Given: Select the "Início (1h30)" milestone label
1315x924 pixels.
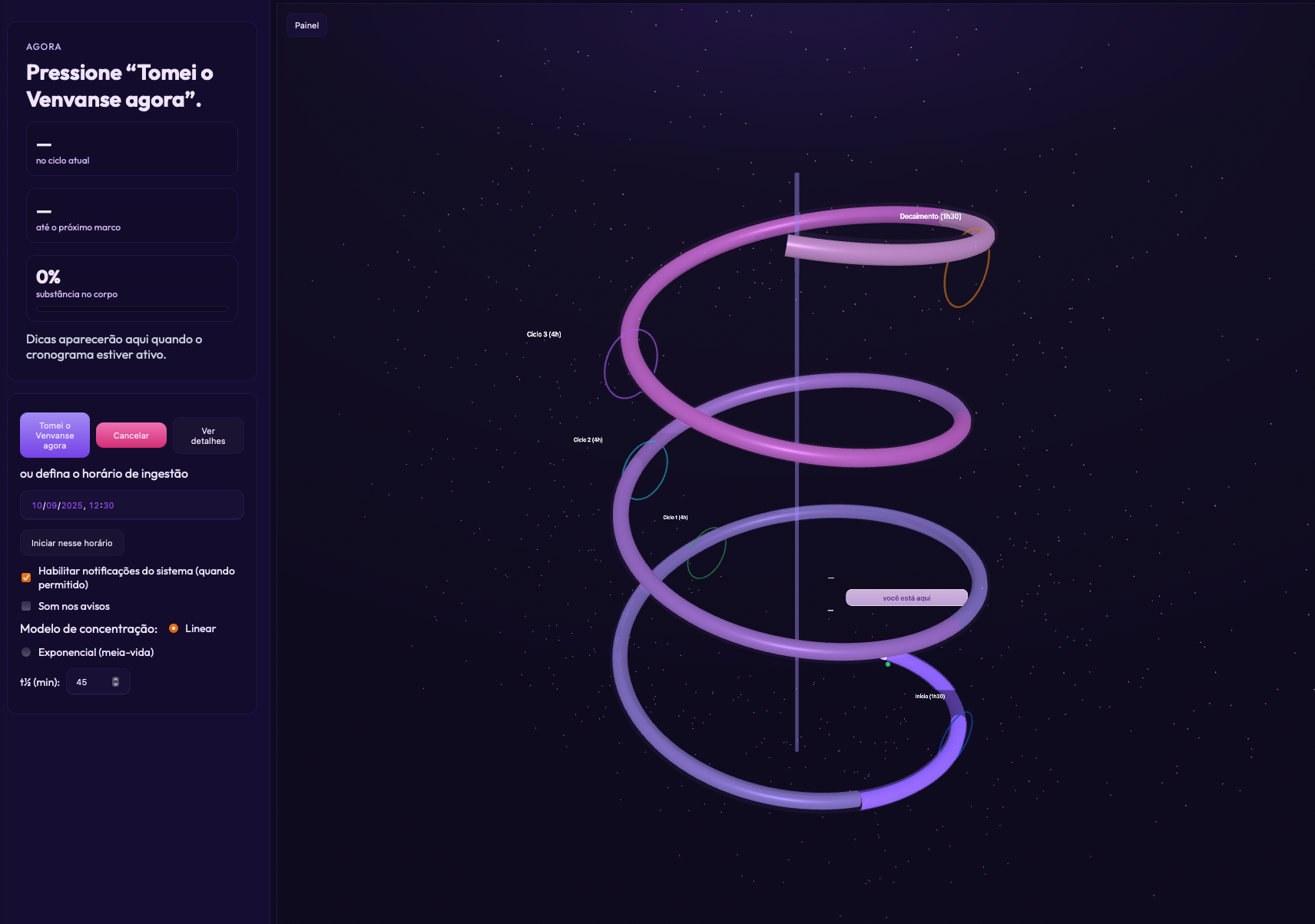Looking at the screenshot, I should click(x=928, y=697).
